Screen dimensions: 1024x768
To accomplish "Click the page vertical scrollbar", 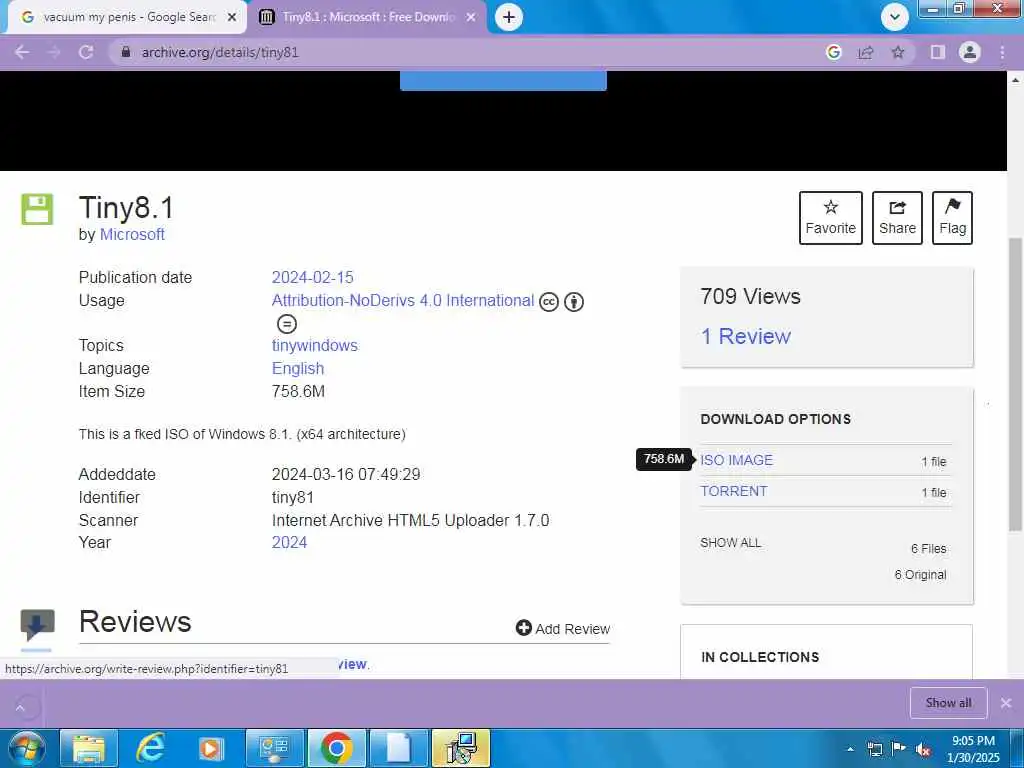I will tap(1015, 384).
